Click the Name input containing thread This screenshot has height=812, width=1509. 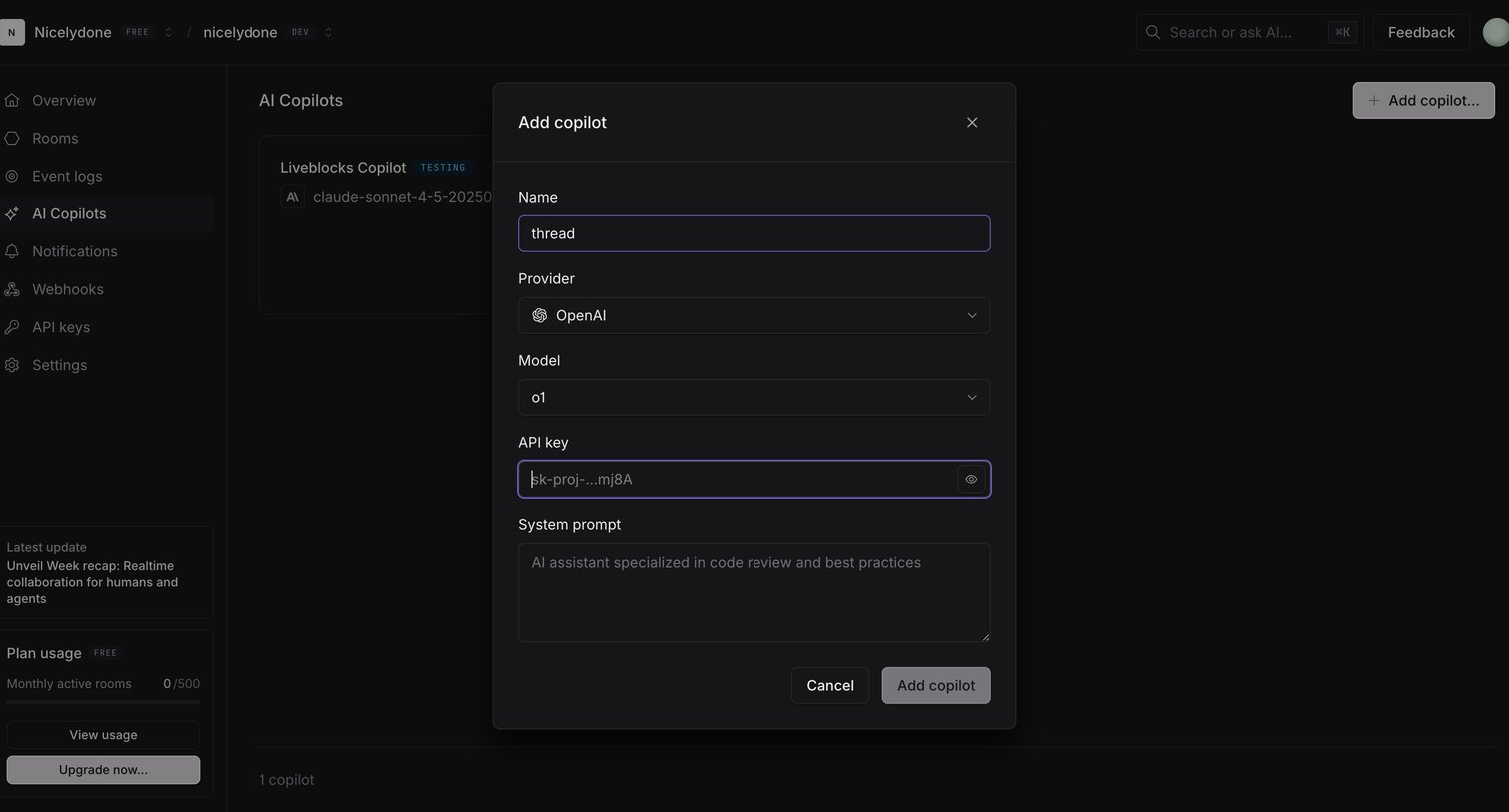pyautogui.click(x=754, y=233)
